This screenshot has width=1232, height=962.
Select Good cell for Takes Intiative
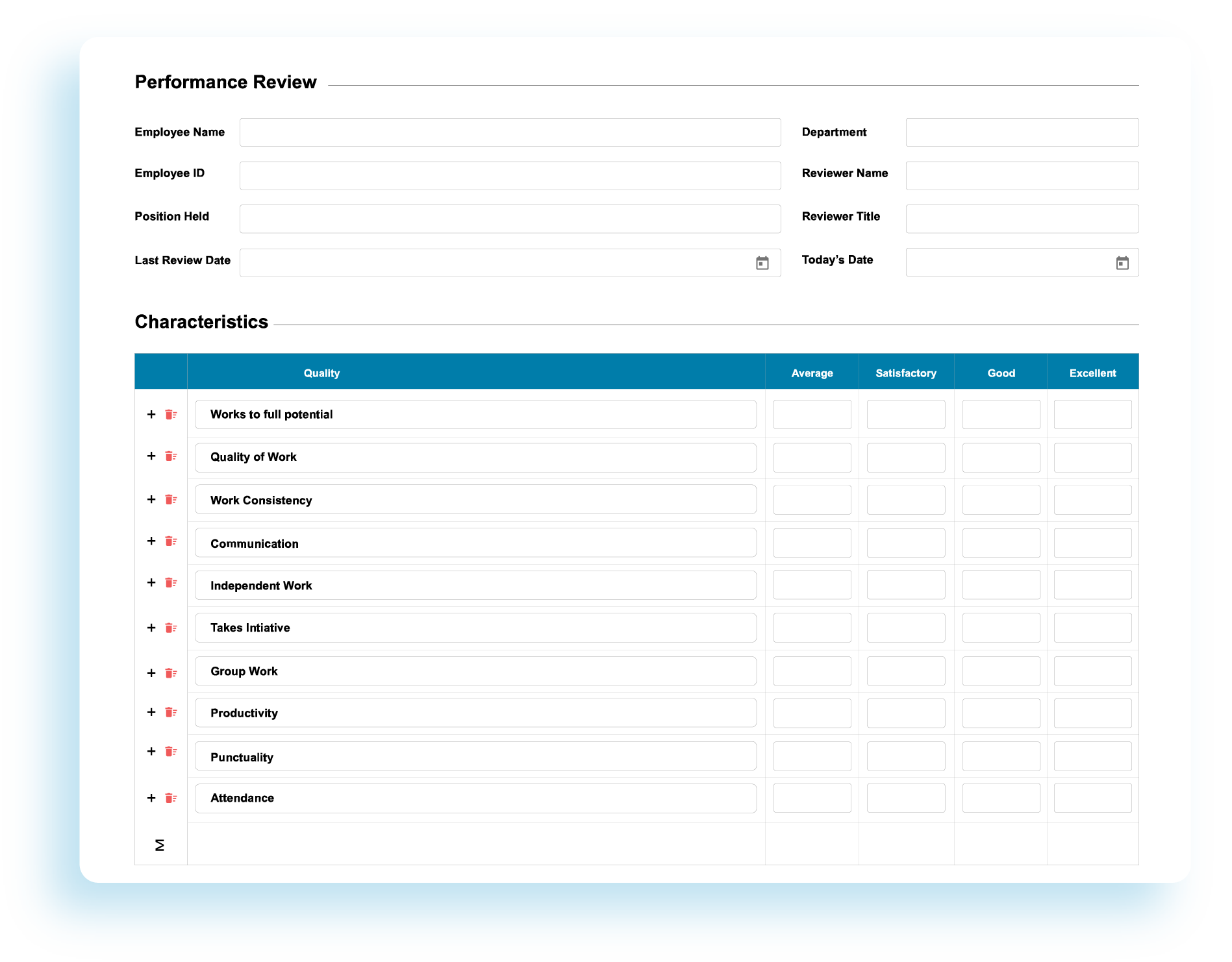(1001, 628)
